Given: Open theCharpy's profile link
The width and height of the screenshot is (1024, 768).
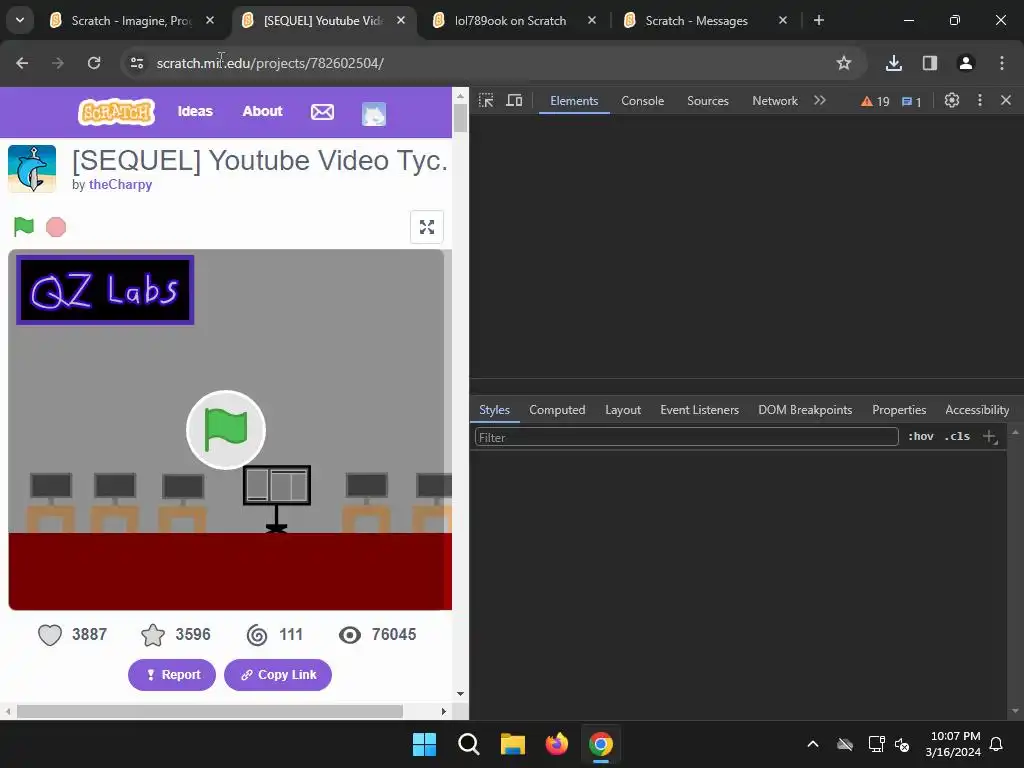Looking at the screenshot, I should coord(120,184).
